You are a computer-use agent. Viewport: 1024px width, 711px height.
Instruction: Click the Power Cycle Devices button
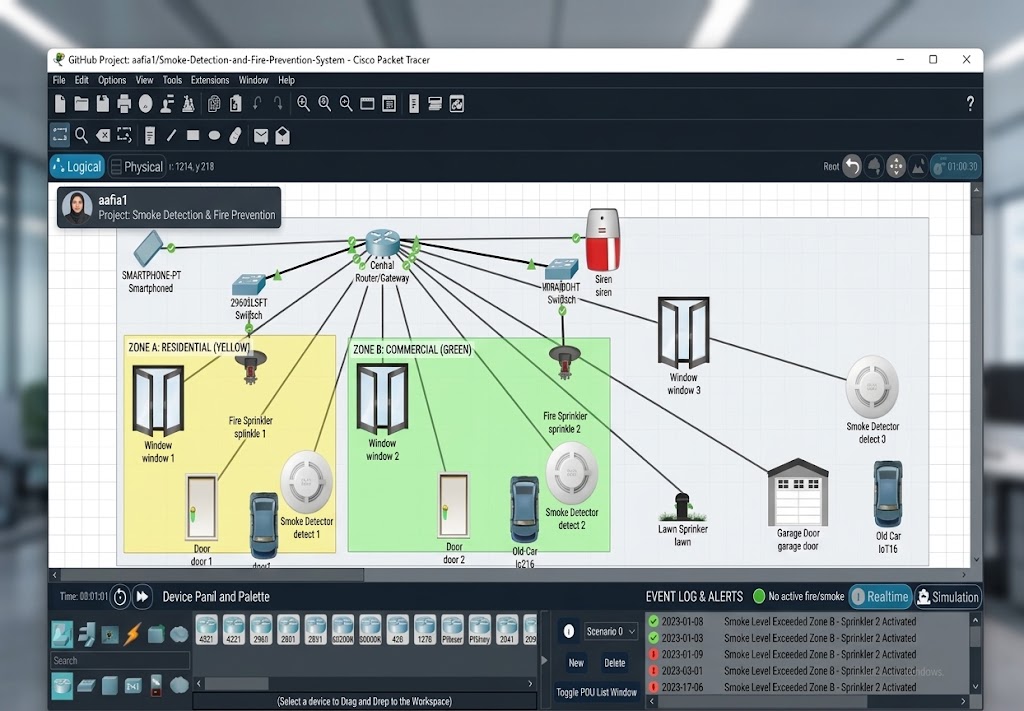point(120,597)
